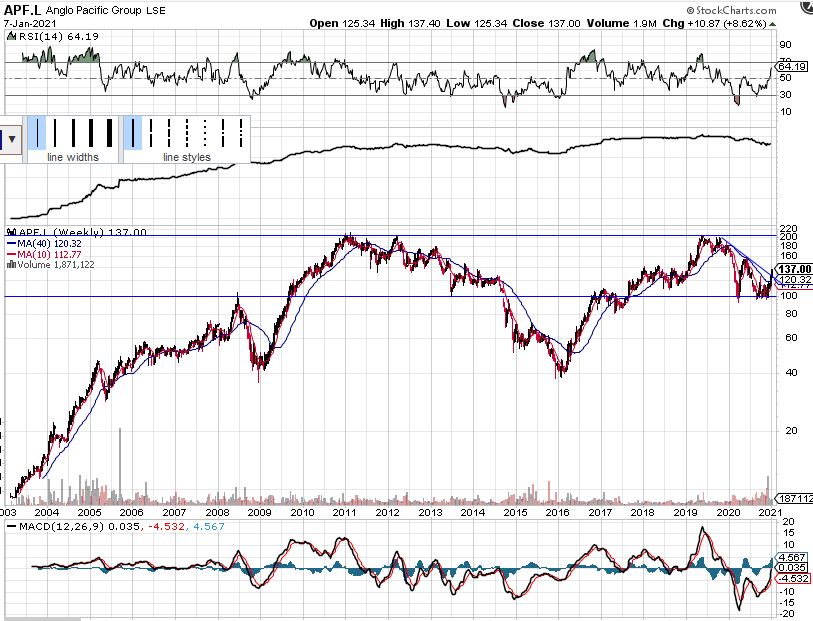Select the last dash-dot-dot line style
The width and height of the screenshot is (813, 621).
(x=241, y=133)
